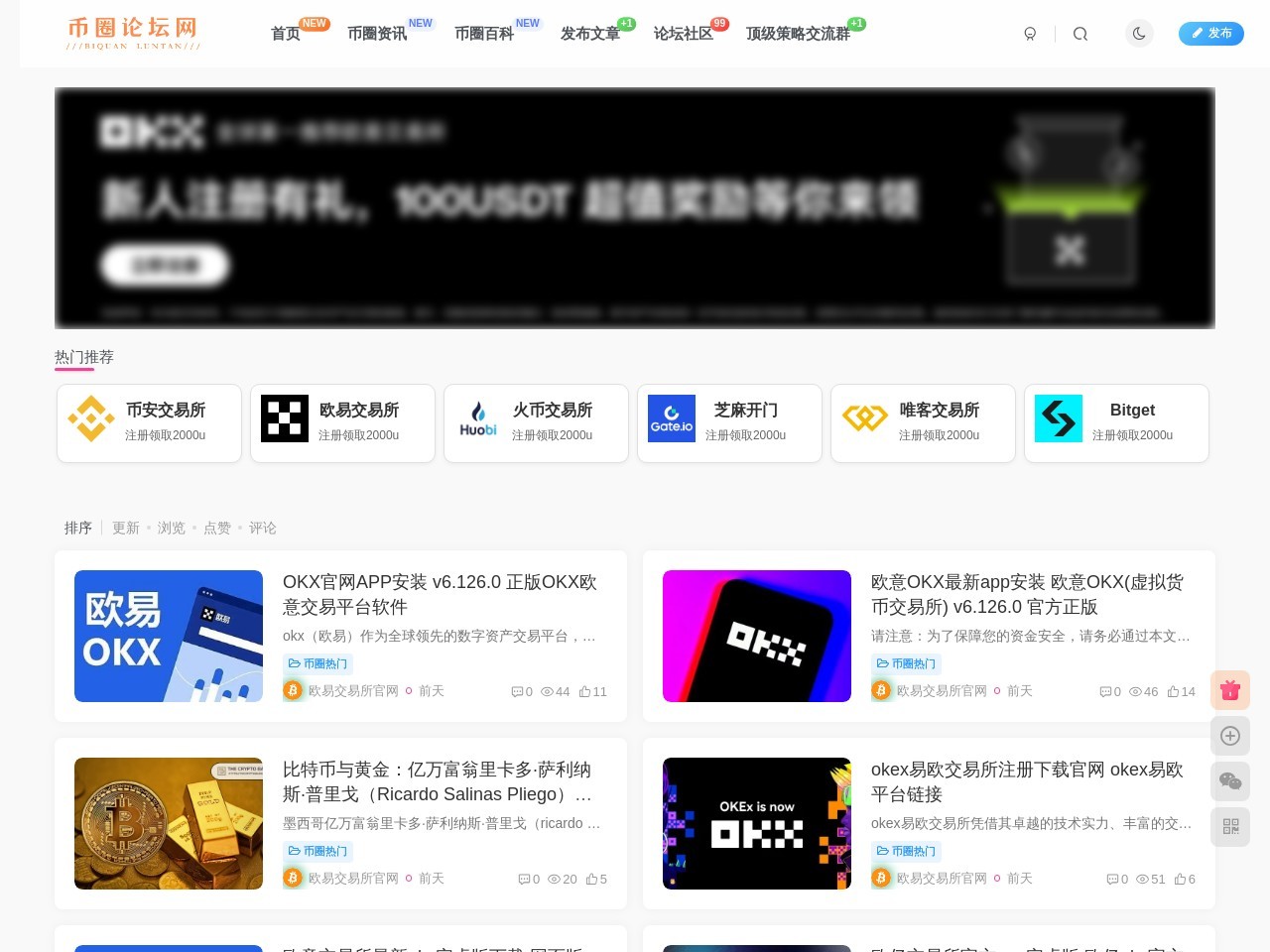Click author name on OKX官网APP post

point(353,691)
